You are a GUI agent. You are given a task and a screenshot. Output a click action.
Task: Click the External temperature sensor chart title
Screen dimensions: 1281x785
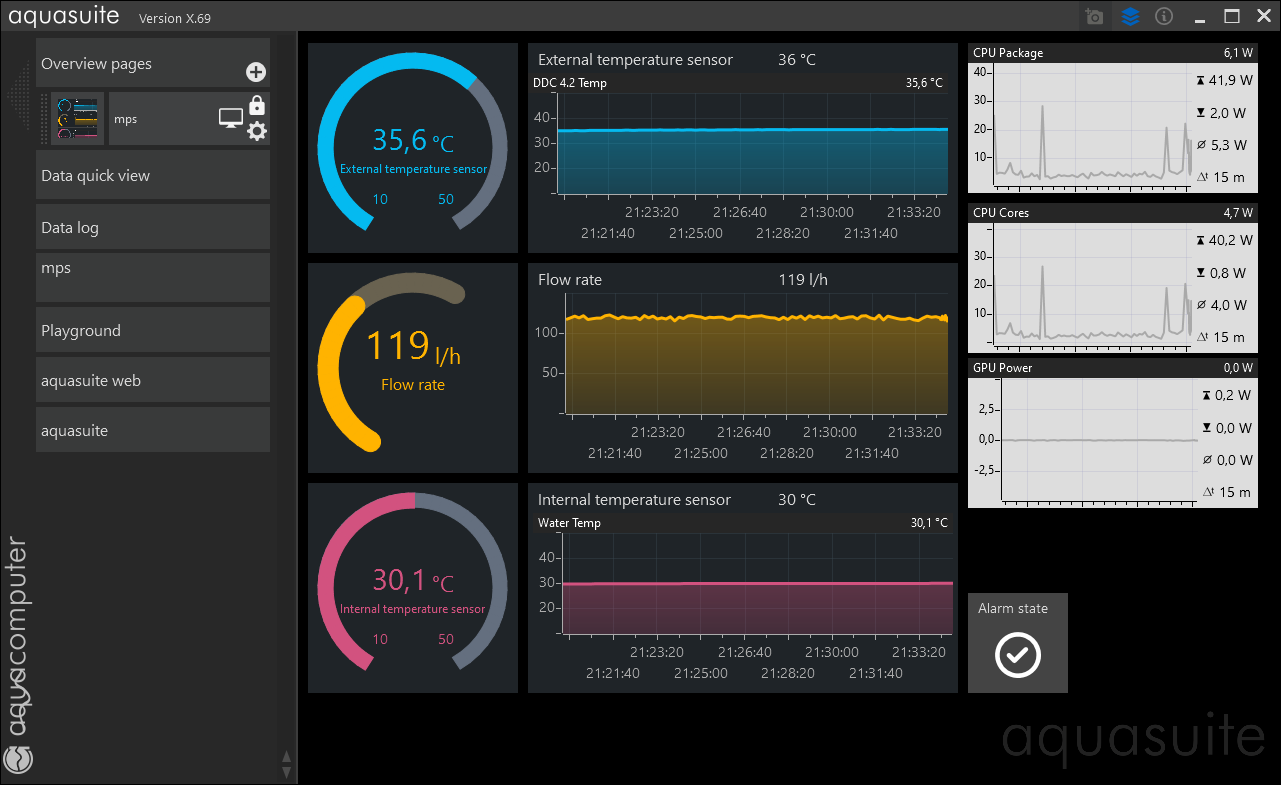(x=635, y=60)
